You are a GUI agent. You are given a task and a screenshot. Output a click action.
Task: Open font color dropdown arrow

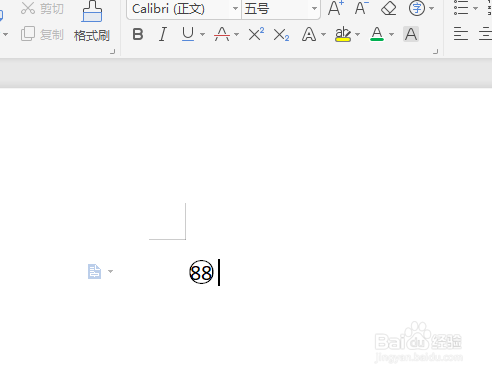(x=391, y=34)
